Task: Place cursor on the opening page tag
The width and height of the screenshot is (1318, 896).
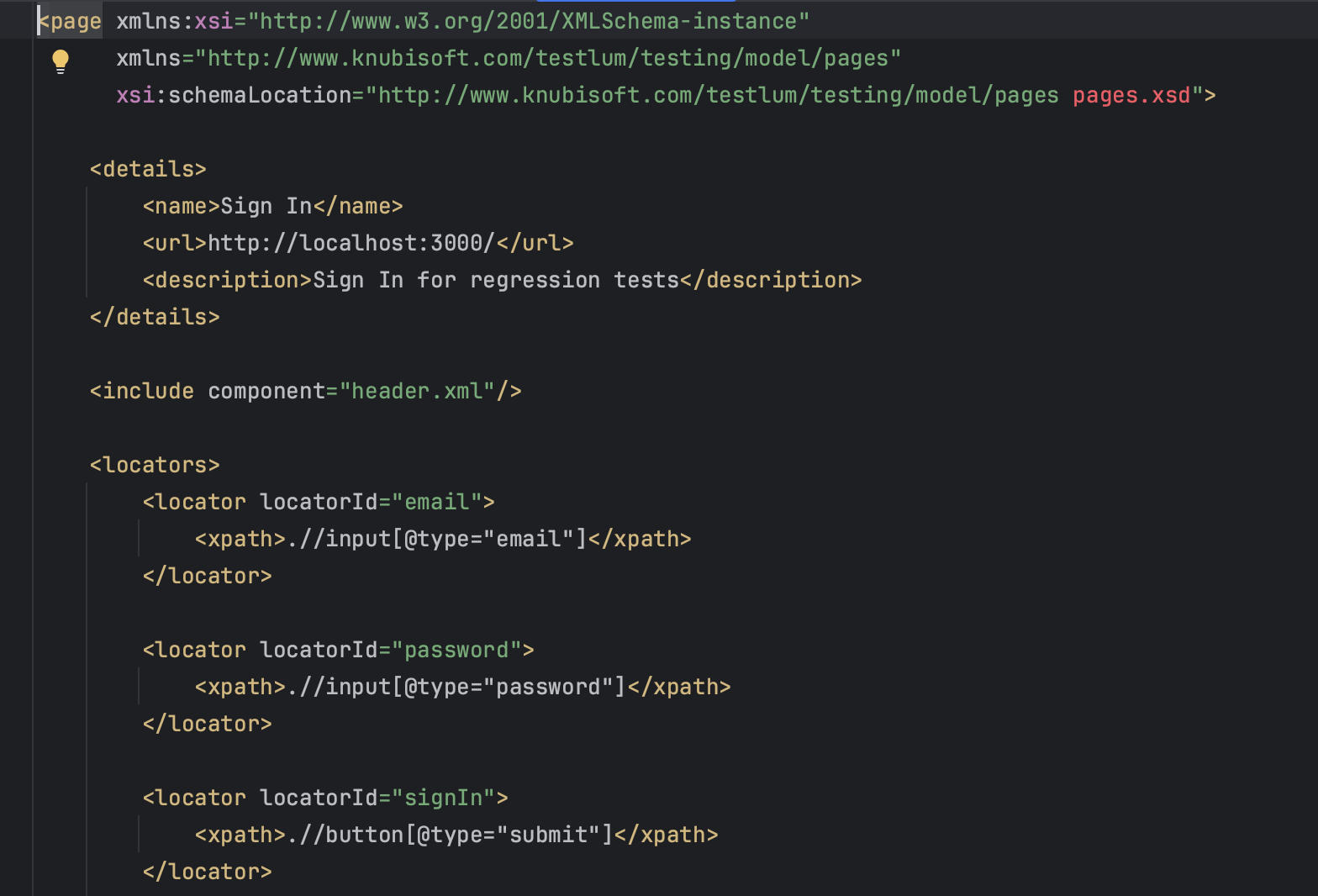Action: pos(71,21)
